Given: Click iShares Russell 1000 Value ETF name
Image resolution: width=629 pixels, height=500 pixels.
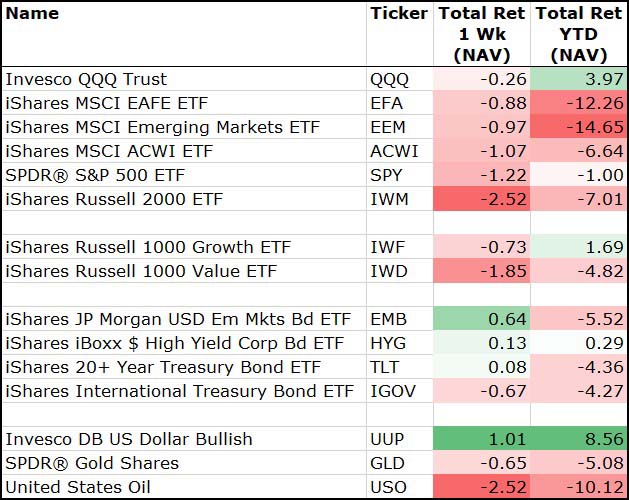Looking at the screenshot, I should (141, 271).
